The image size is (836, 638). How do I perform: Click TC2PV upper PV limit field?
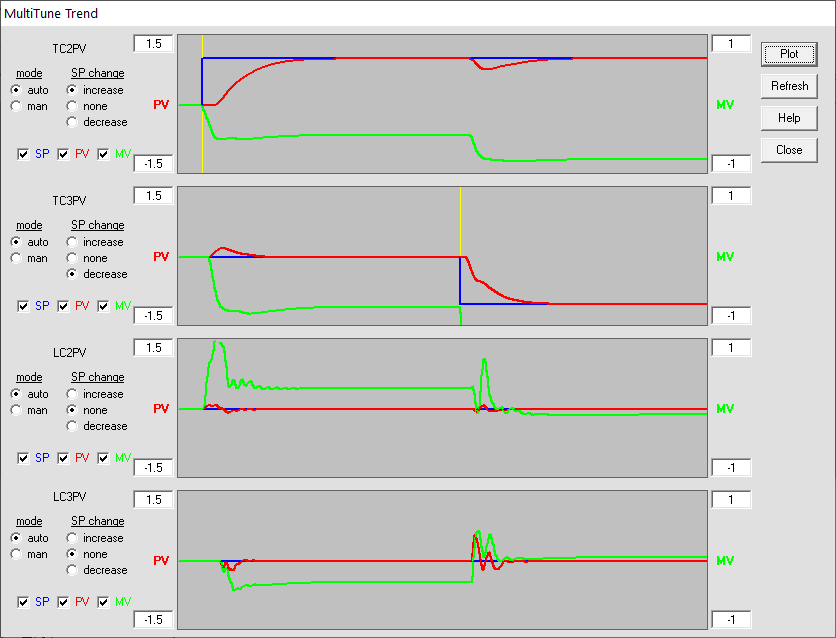[x=153, y=44]
